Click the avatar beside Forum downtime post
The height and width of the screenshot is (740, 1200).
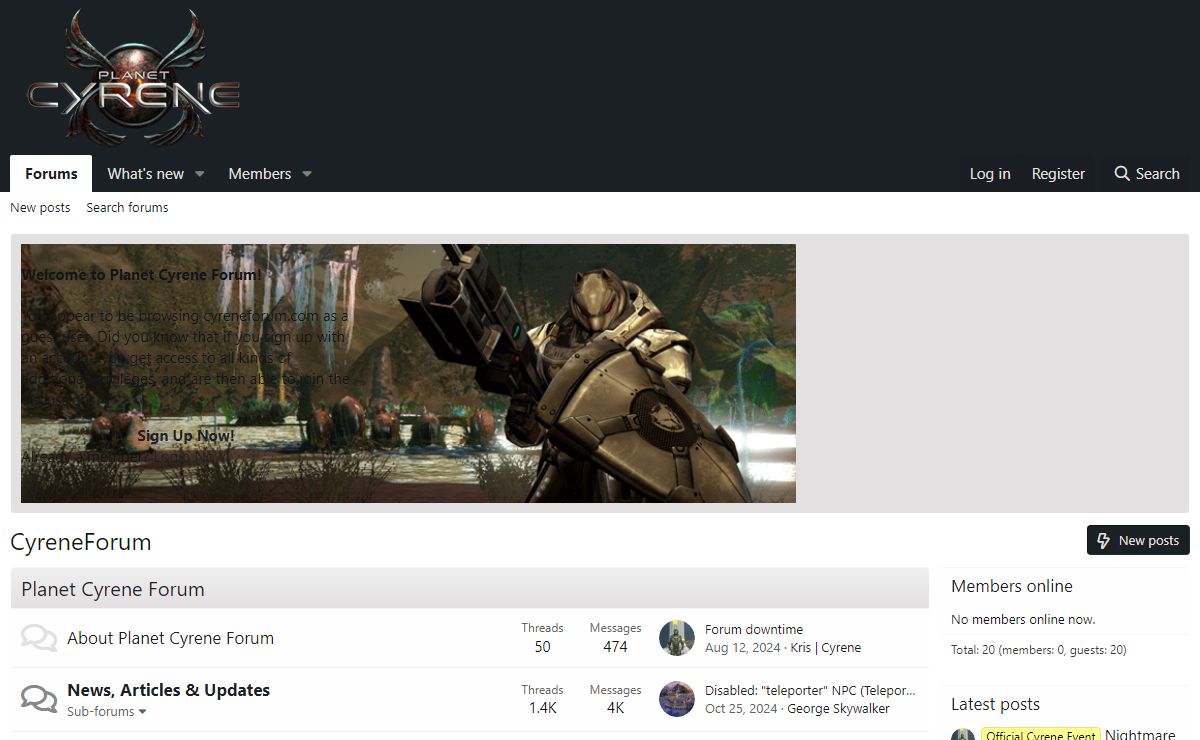(x=677, y=638)
